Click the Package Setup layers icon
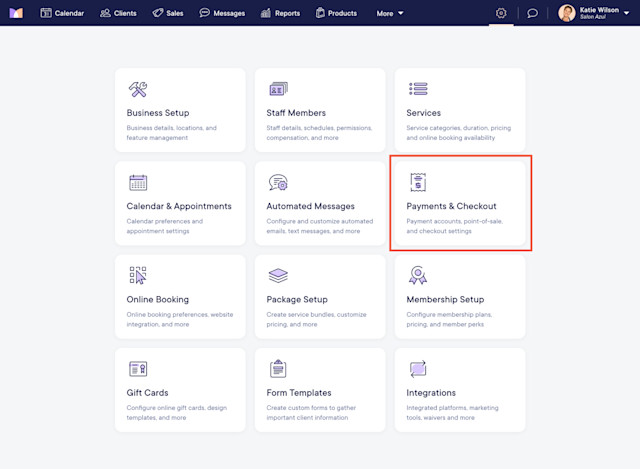Viewport: 640px width, 469px height. 278,276
